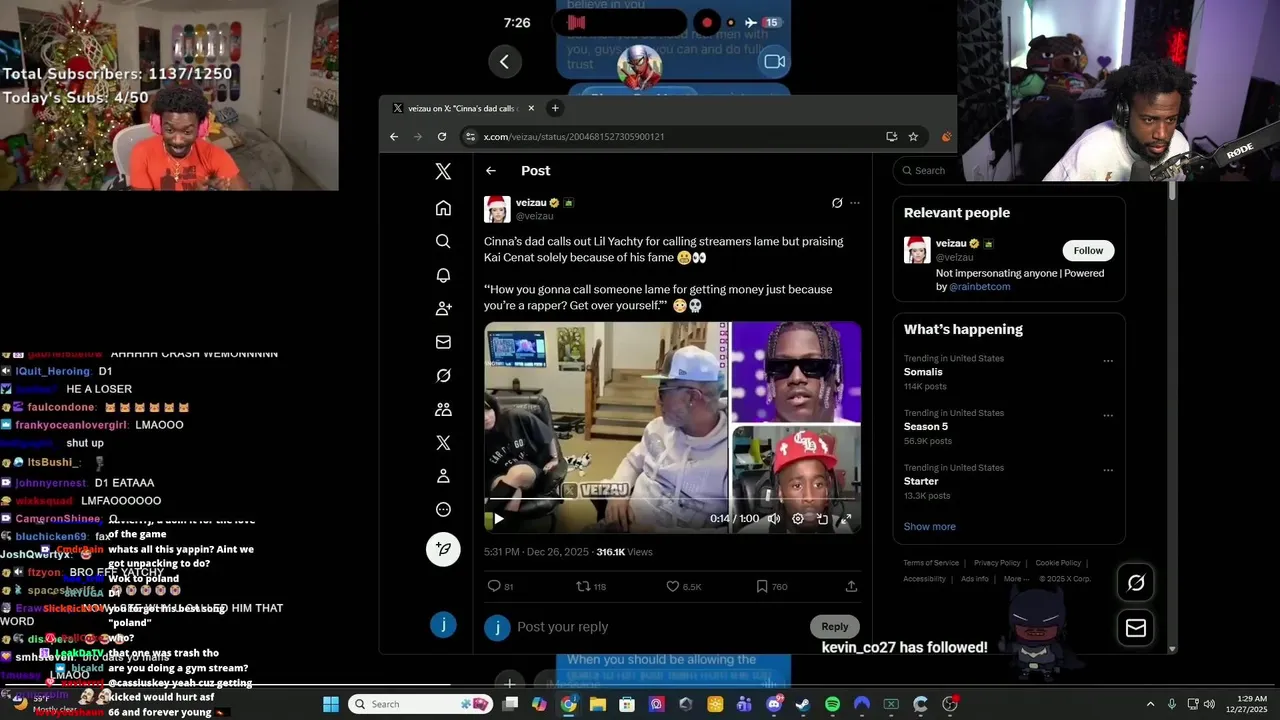Open Profile icon in X sidebar
The image size is (1280, 720).
tap(443, 476)
